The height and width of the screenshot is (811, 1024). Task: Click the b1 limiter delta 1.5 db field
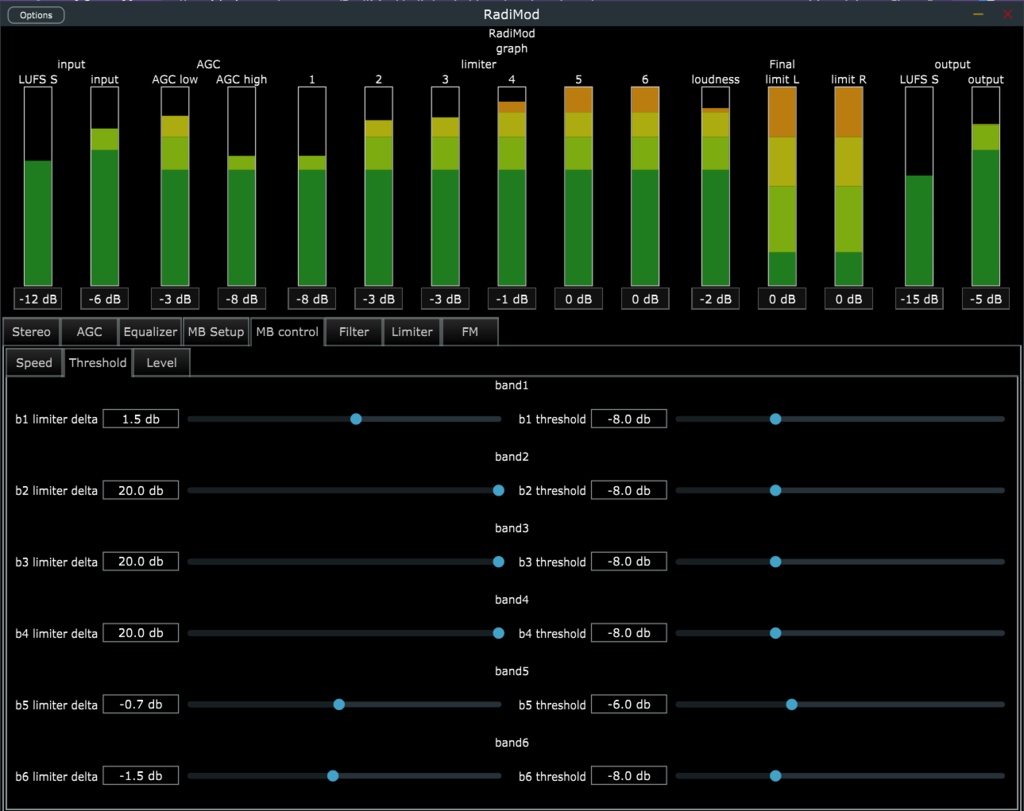coord(141,419)
